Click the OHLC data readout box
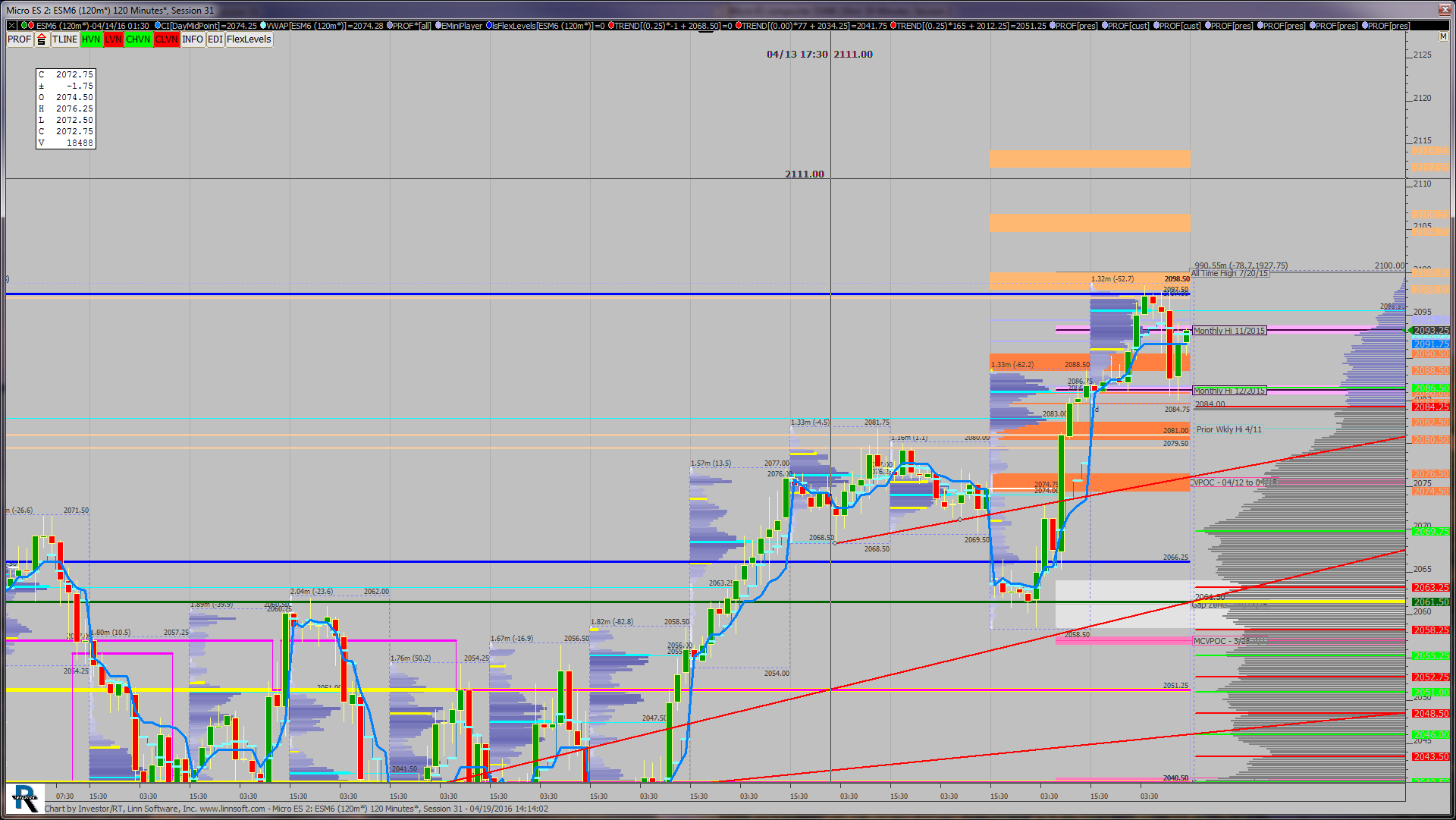The image size is (1456, 820). [x=66, y=108]
